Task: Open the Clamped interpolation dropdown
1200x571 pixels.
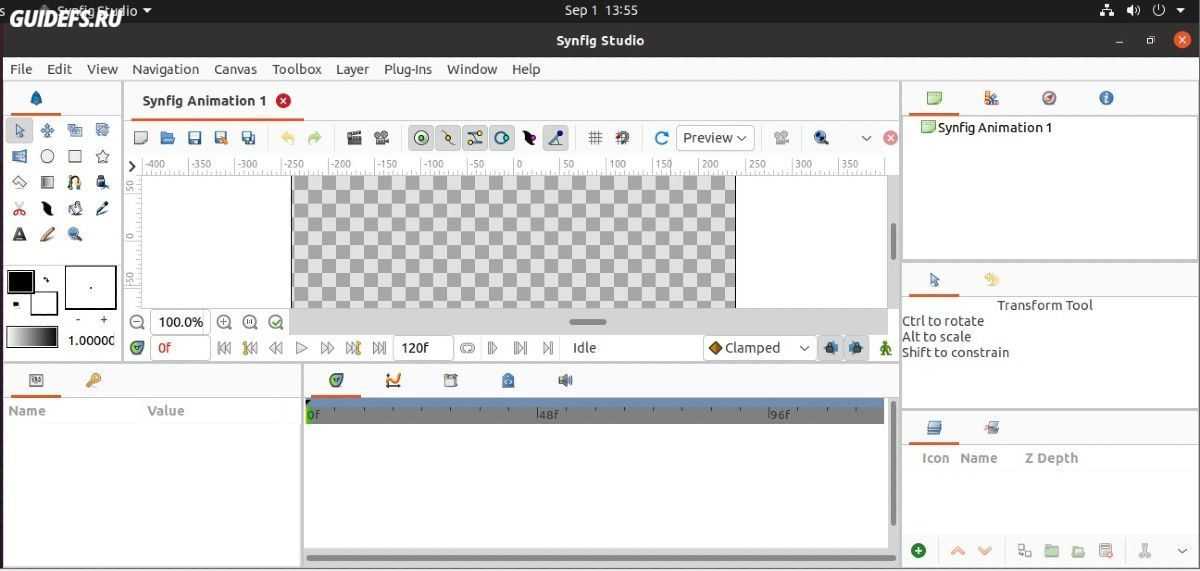Action: [760, 348]
